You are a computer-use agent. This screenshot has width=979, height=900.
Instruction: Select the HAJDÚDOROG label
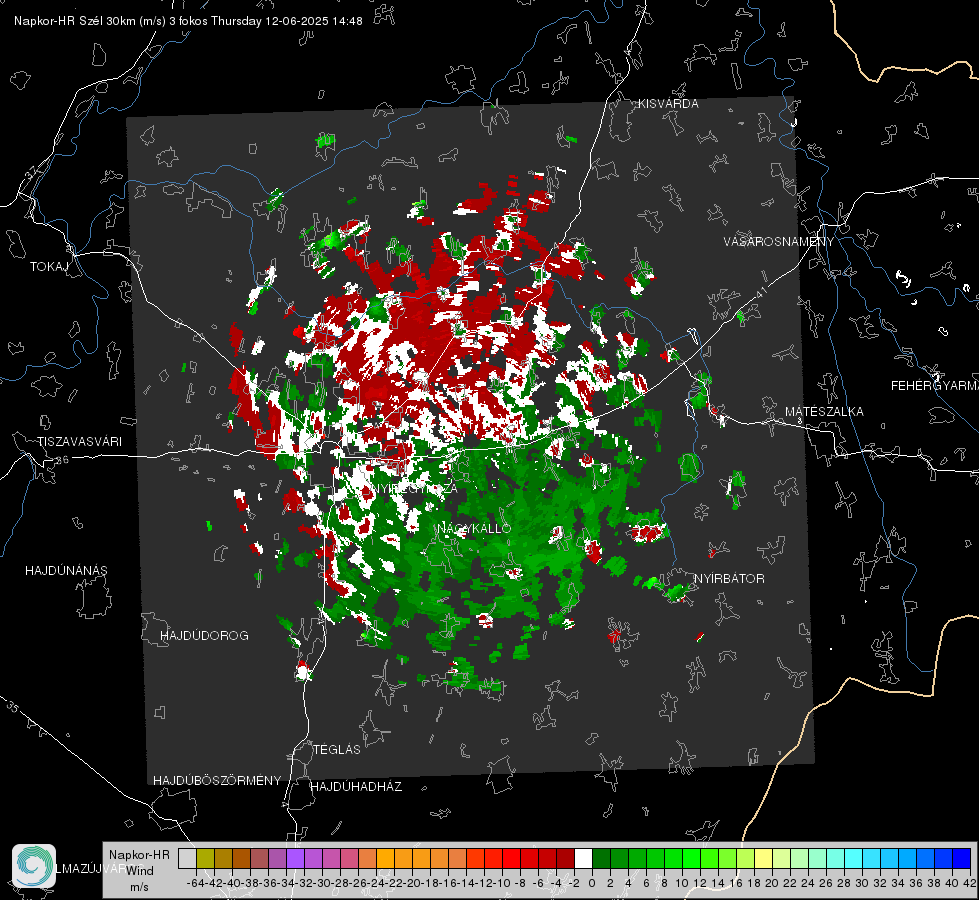pyautogui.click(x=204, y=635)
